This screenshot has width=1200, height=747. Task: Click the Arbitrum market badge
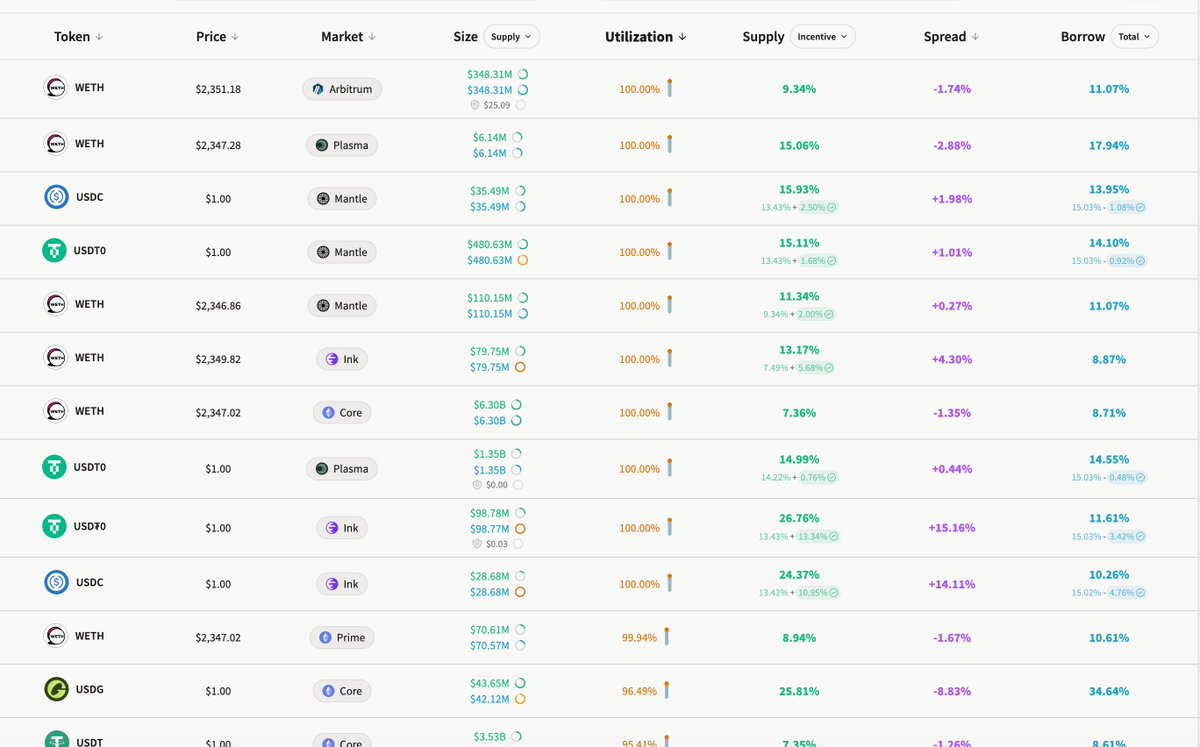coord(342,89)
